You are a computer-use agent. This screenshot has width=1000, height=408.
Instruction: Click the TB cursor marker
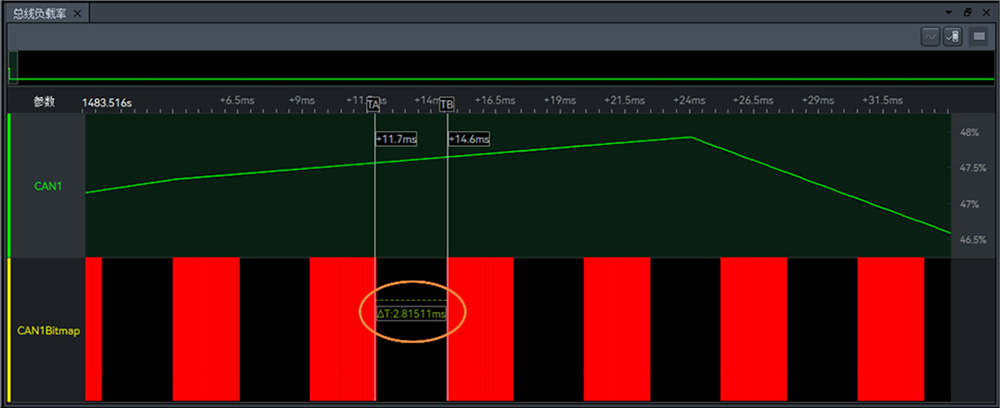pos(446,104)
